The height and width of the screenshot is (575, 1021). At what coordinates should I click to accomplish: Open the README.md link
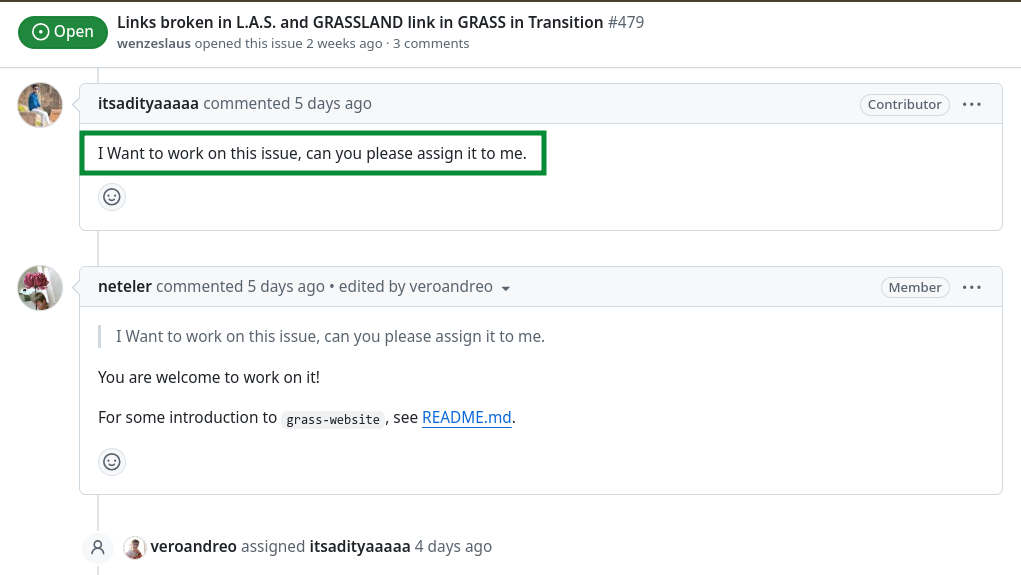tap(467, 418)
